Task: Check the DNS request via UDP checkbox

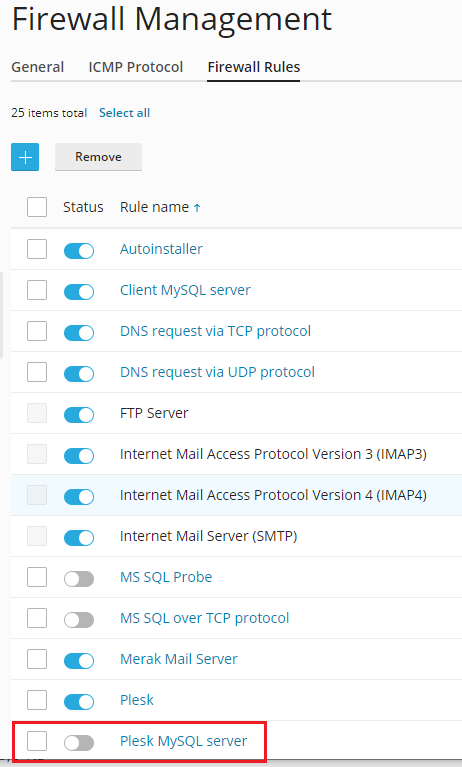Action: (37, 372)
